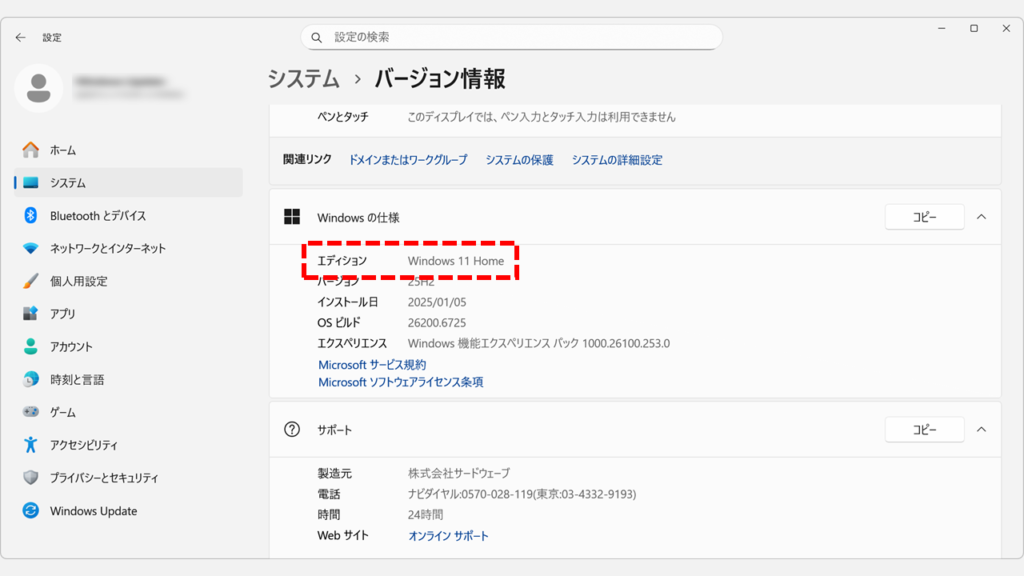This screenshot has width=1024, height=576.
Task: Select 時刻と言語 globe icon
Action: pos(31,380)
